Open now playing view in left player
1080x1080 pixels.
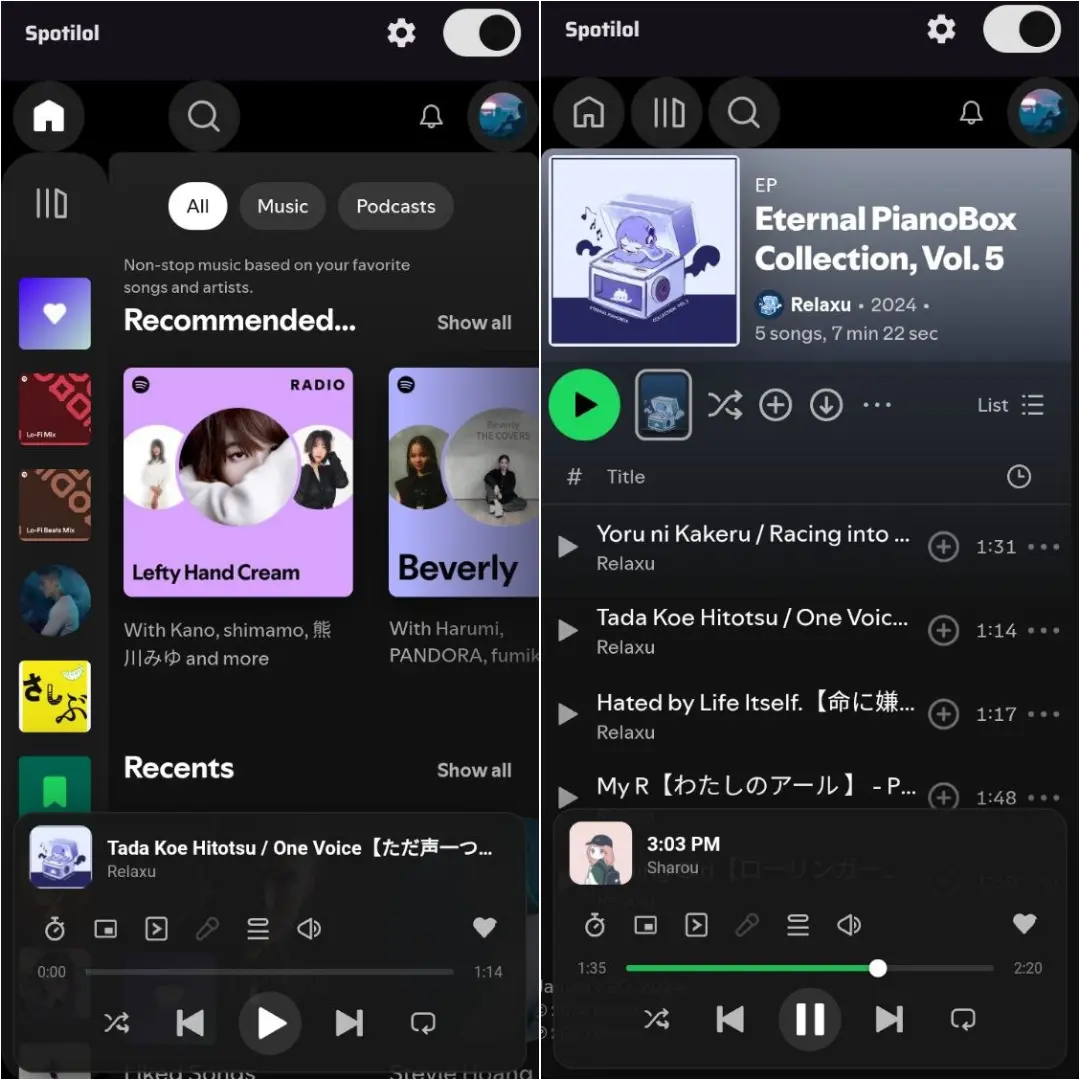point(156,928)
